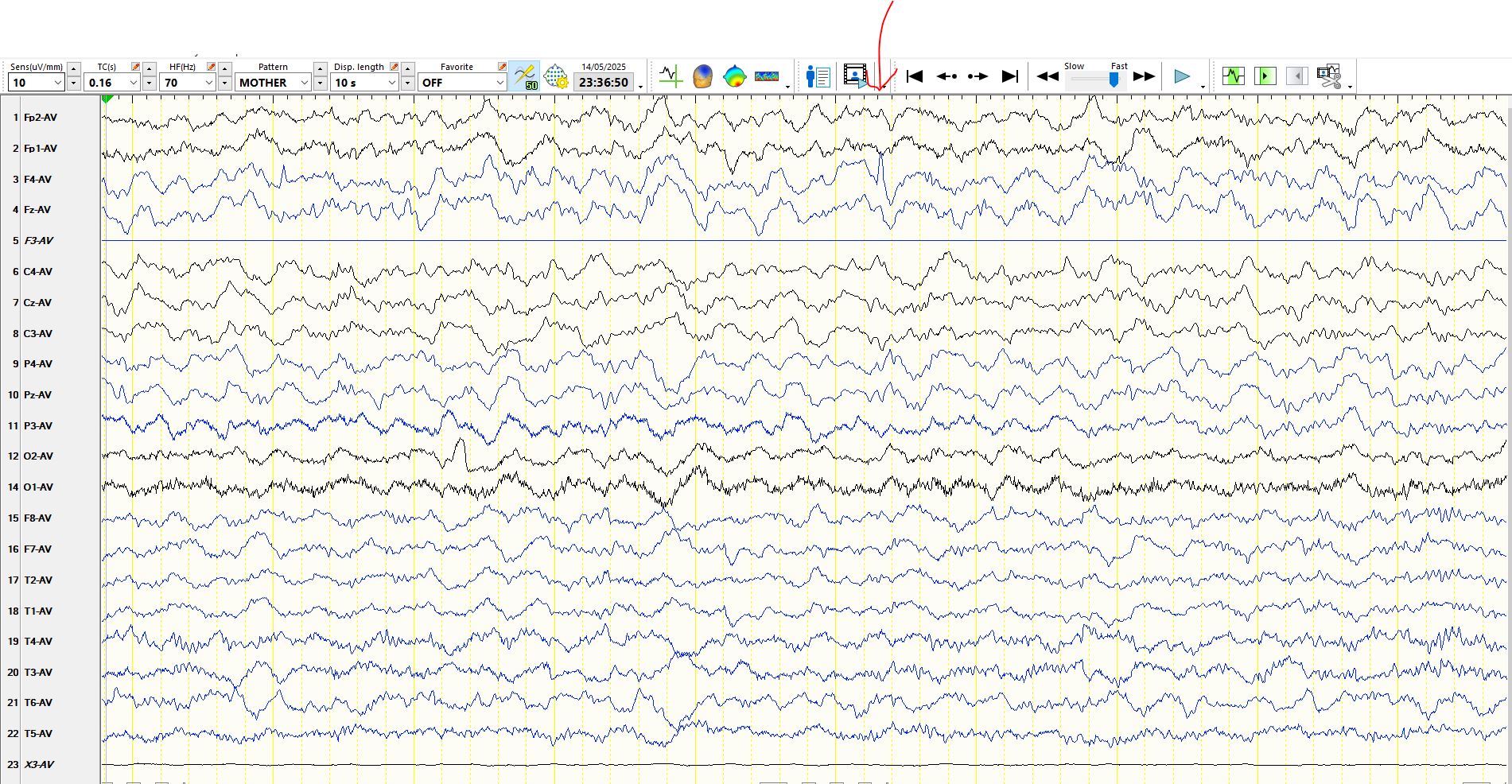
Task: Open the Favorite dropdown set to OFF
Action: [x=499, y=83]
